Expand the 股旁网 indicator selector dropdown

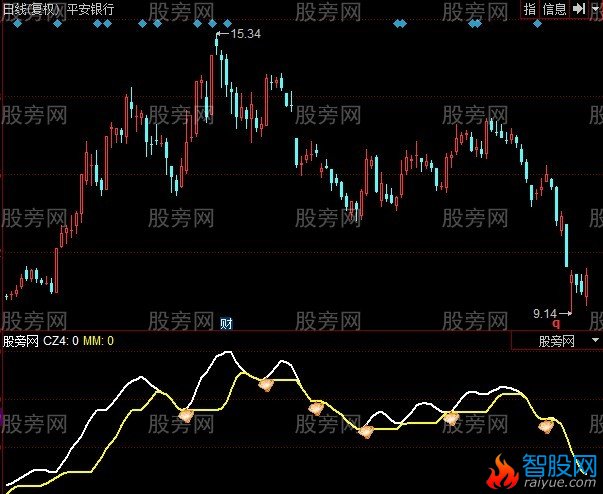pos(595,340)
